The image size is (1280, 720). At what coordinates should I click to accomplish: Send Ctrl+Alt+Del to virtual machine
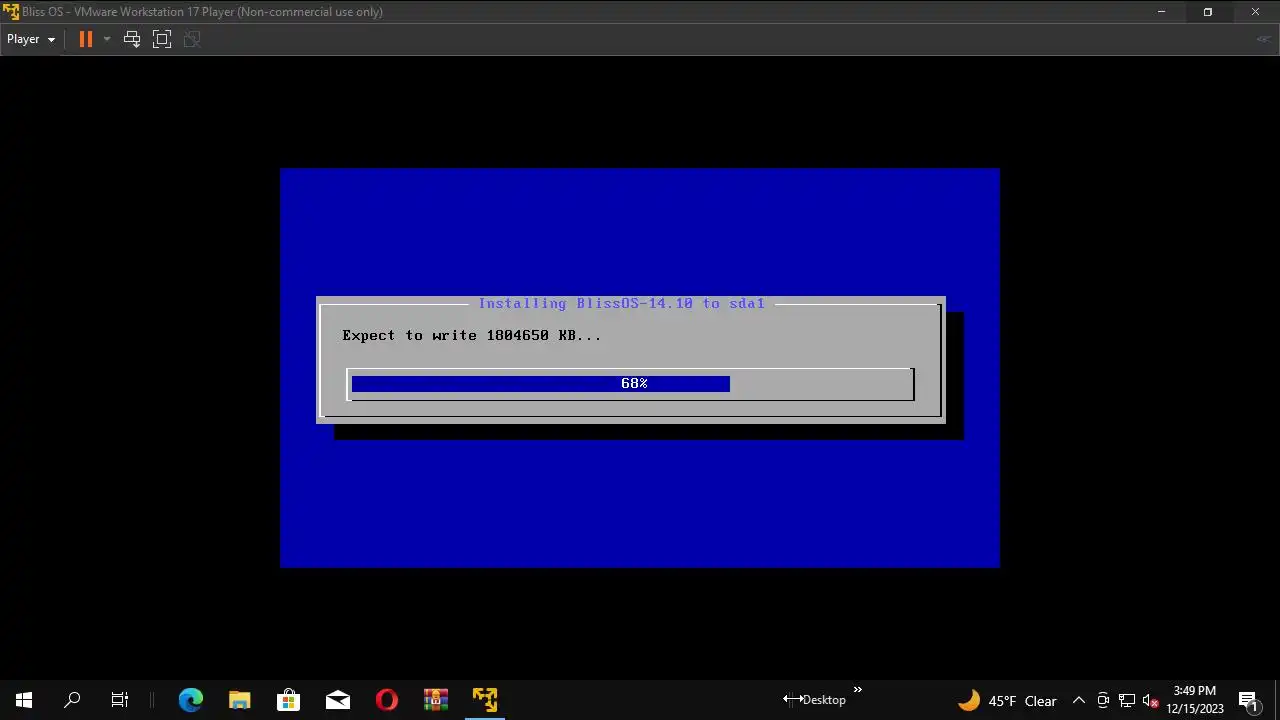tap(132, 39)
